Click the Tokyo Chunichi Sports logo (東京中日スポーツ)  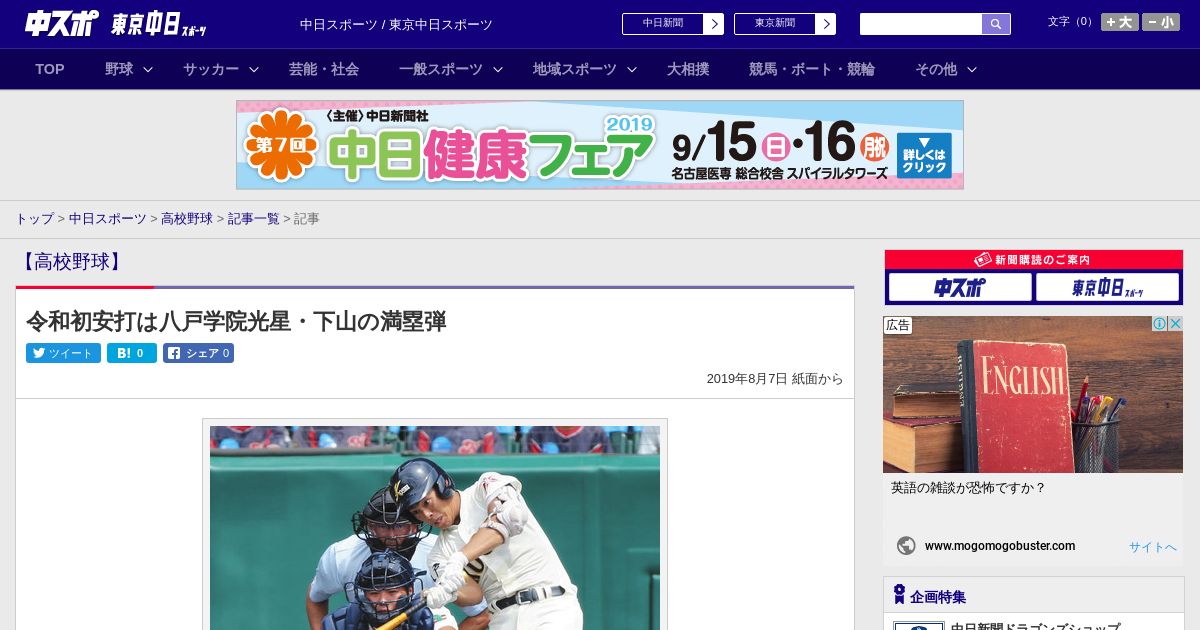pyautogui.click(x=158, y=24)
